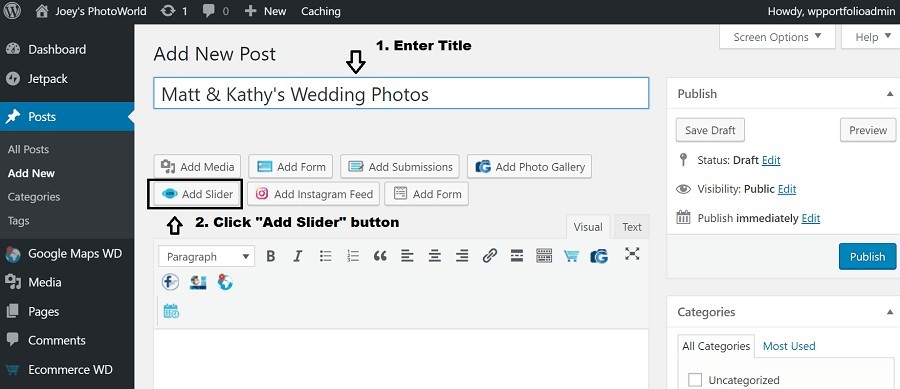Open Paragraph format dropdown

click(x=206, y=256)
